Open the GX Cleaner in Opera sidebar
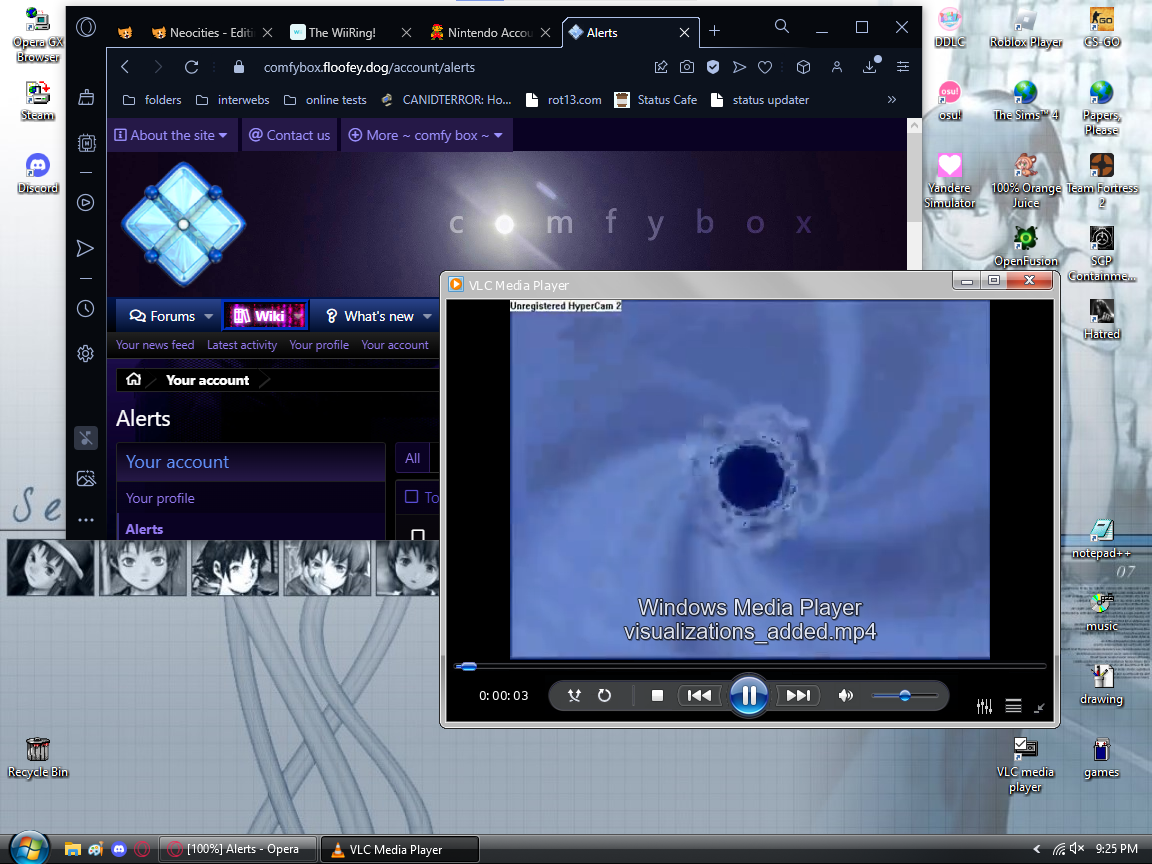This screenshot has width=1152, height=864. coord(86,98)
